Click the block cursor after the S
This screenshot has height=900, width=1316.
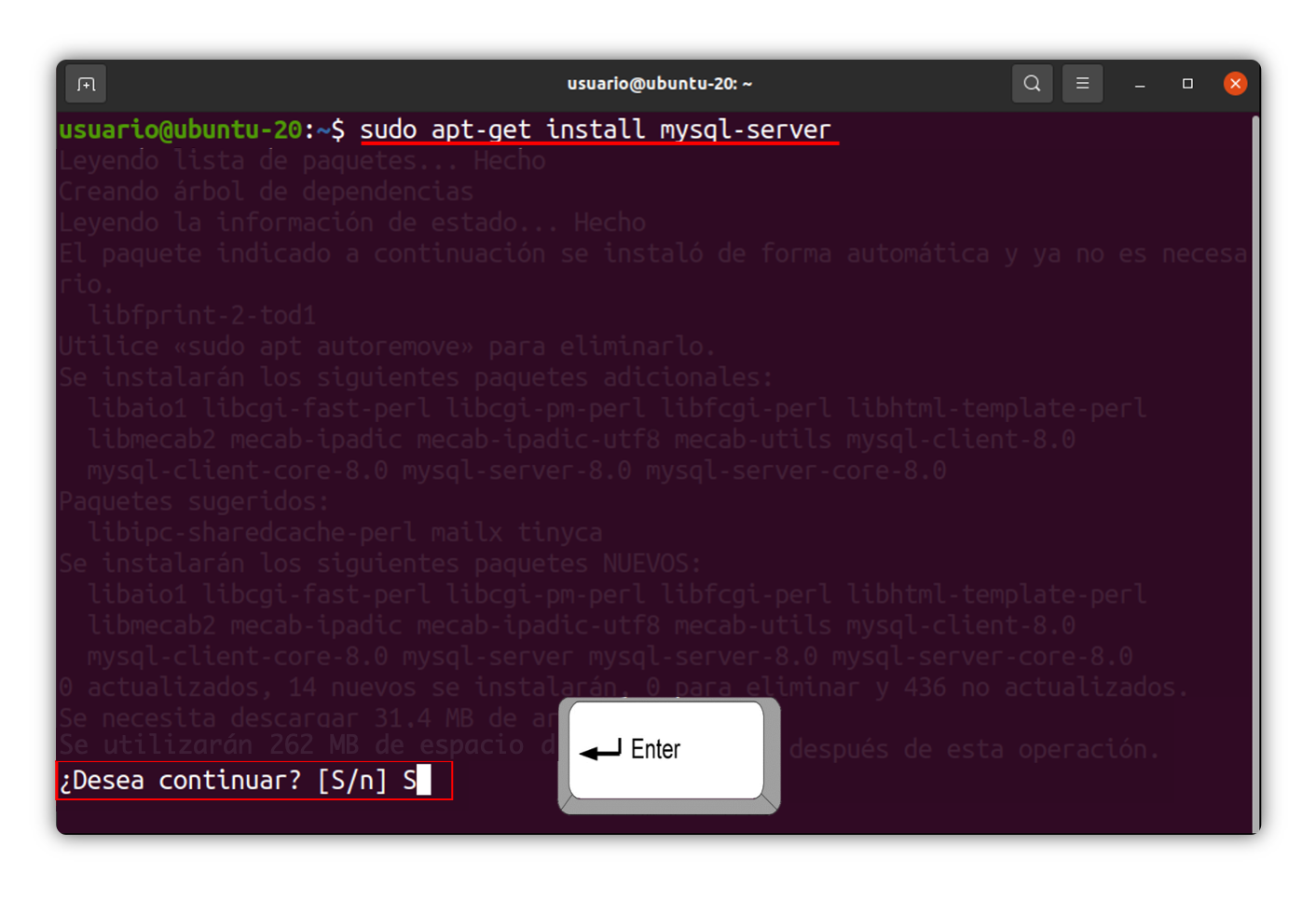coord(424,780)
